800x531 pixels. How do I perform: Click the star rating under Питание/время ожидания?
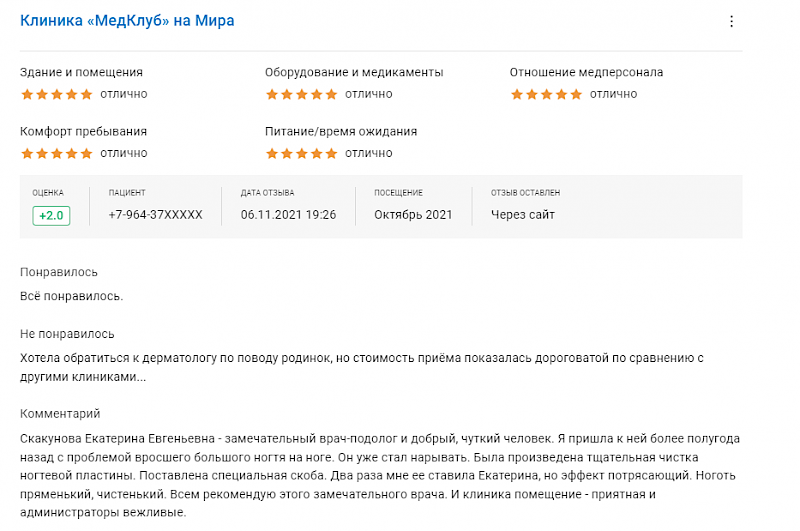[x=302, y=154]
